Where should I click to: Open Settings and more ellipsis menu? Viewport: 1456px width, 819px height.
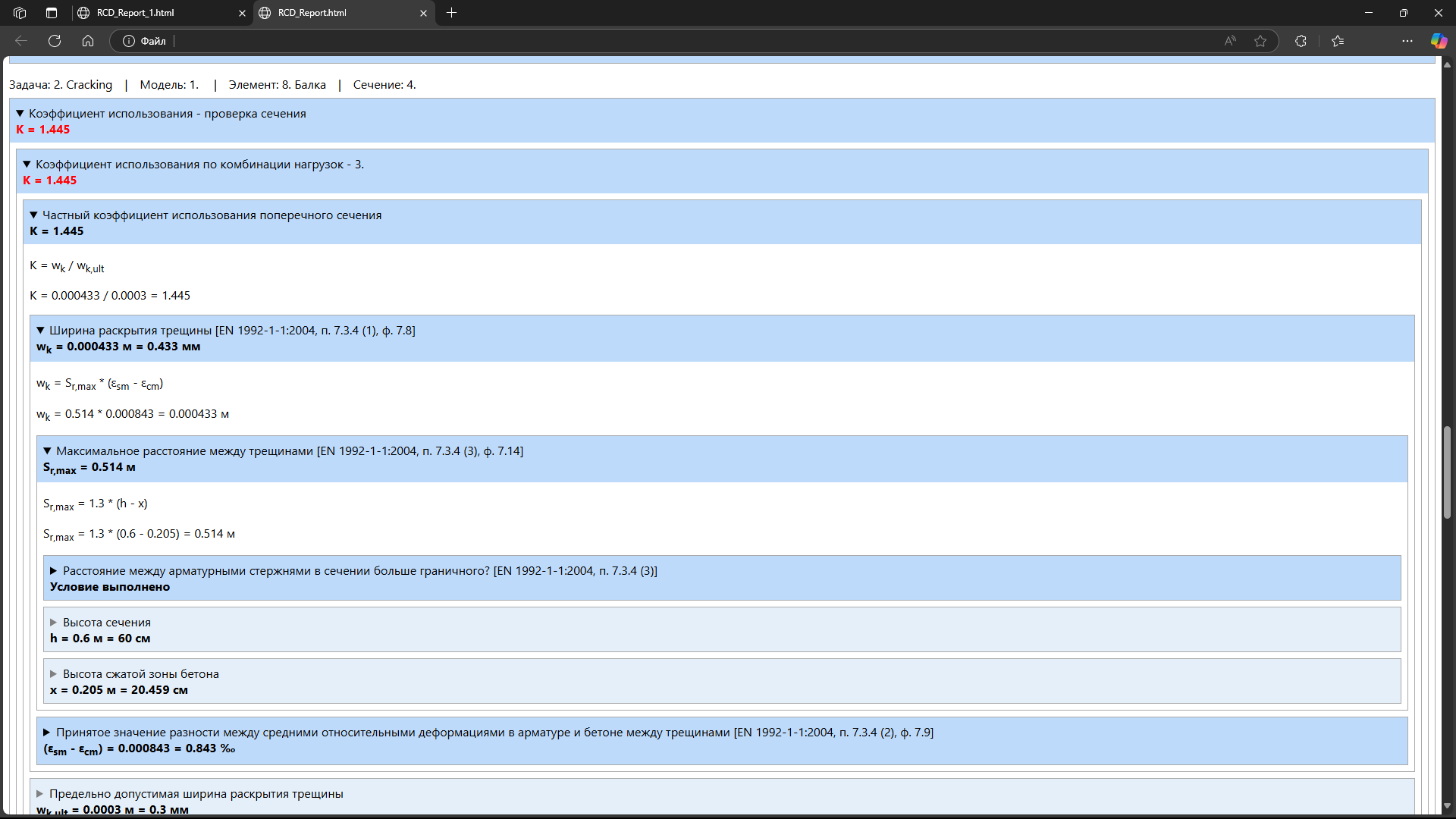tap(1407, 41)
